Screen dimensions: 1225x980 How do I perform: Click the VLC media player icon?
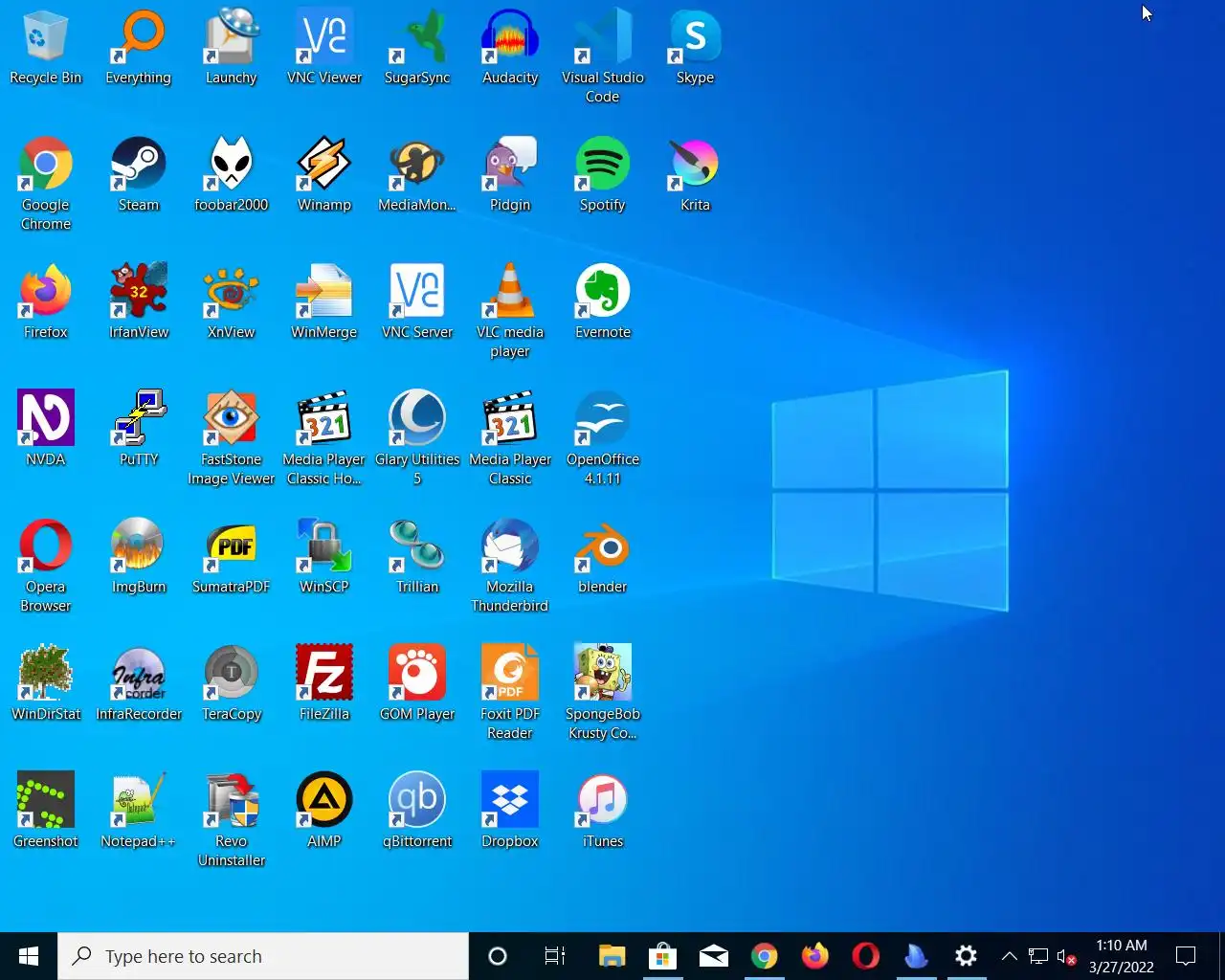click(x=509, y=310)
